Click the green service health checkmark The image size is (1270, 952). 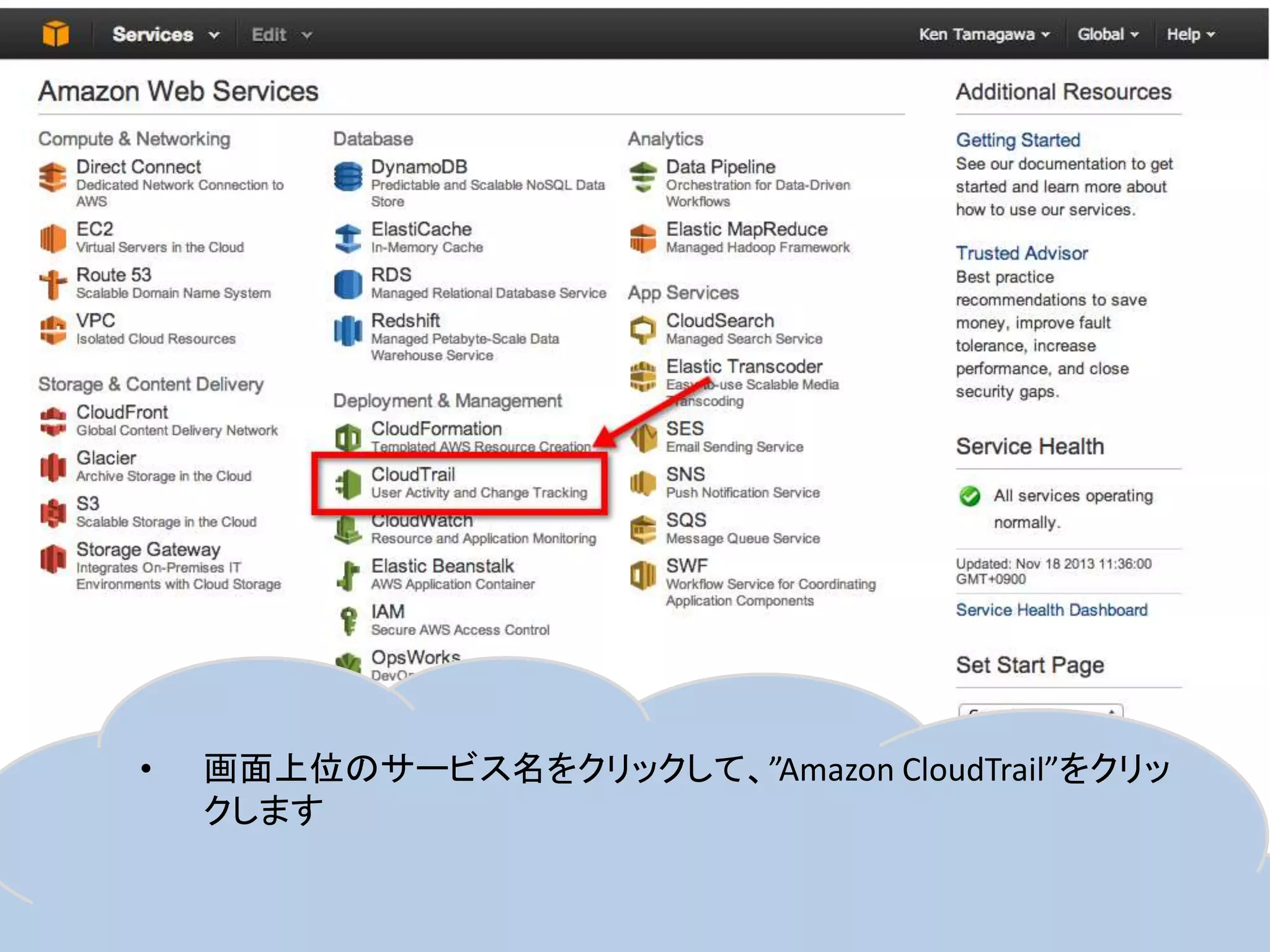(969, 496)
